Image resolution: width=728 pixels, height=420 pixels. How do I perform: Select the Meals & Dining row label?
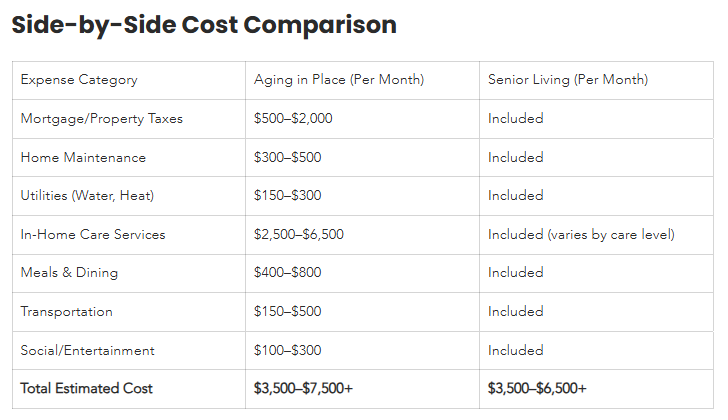[69, 273]
